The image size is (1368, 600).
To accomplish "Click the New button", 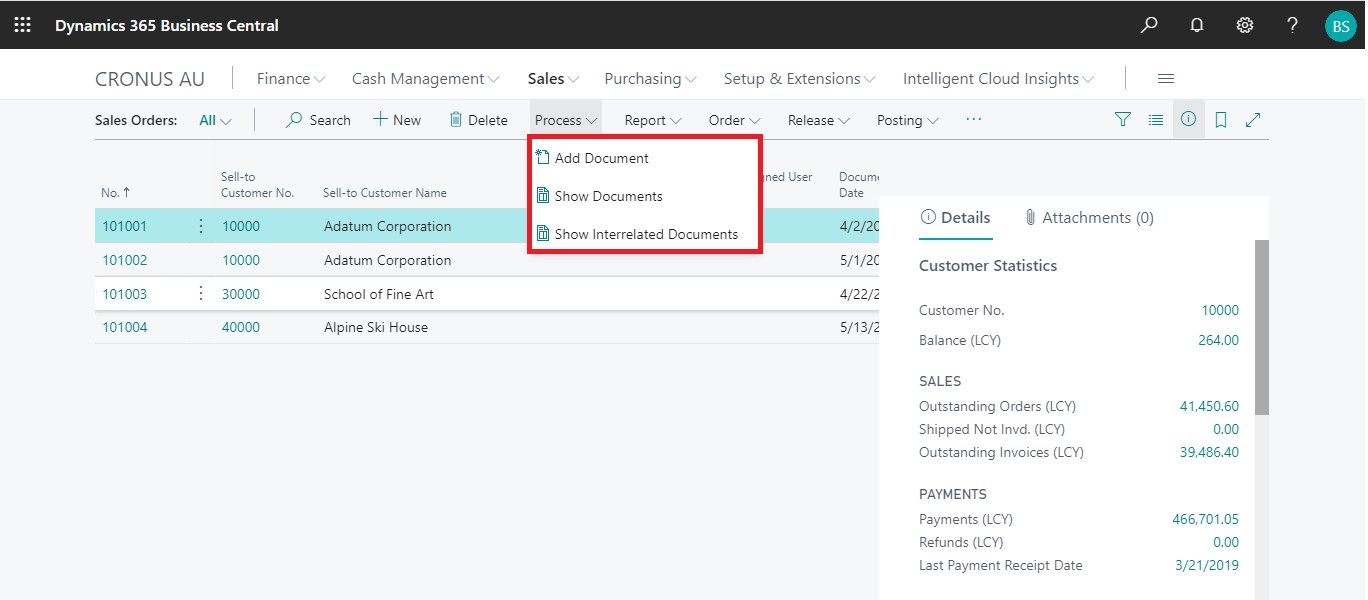I will click(x=397, y=120).
